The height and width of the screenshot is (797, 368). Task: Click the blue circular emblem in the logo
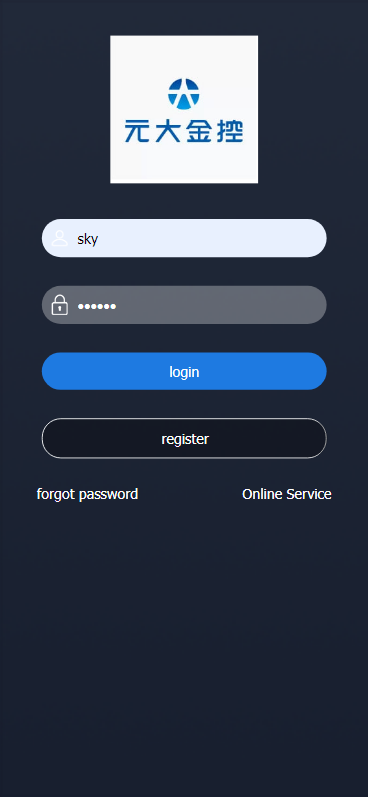coord(183,94)
